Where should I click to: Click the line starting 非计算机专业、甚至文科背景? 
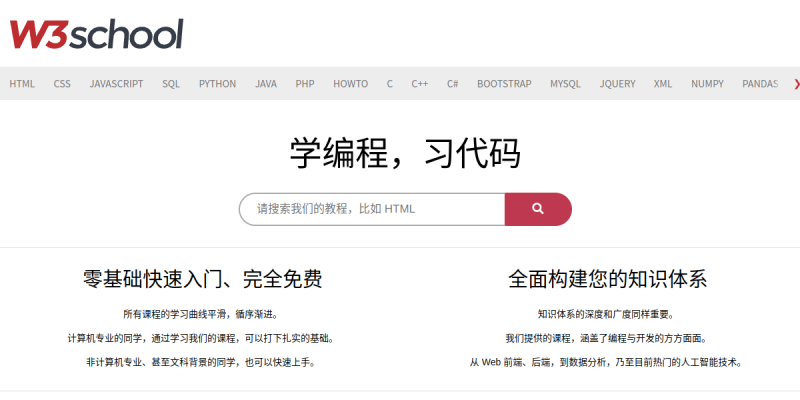click(202, 363)
